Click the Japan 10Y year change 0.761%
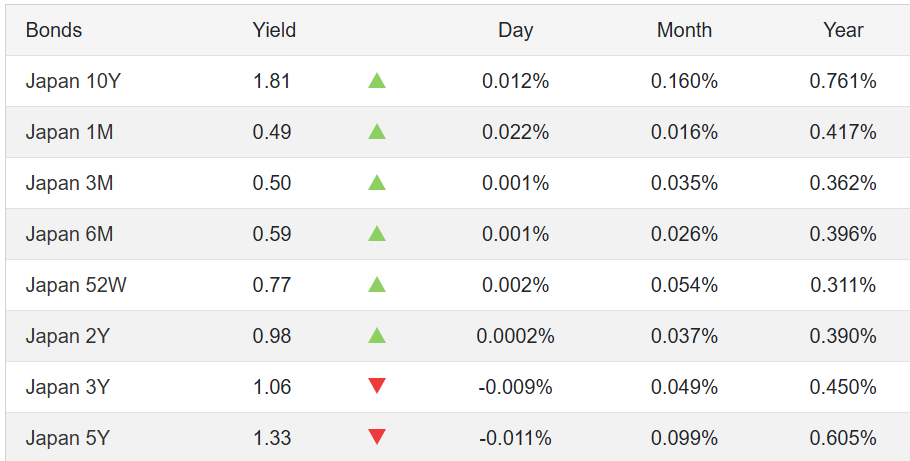910x461 pixels. (x=843, y=81)
